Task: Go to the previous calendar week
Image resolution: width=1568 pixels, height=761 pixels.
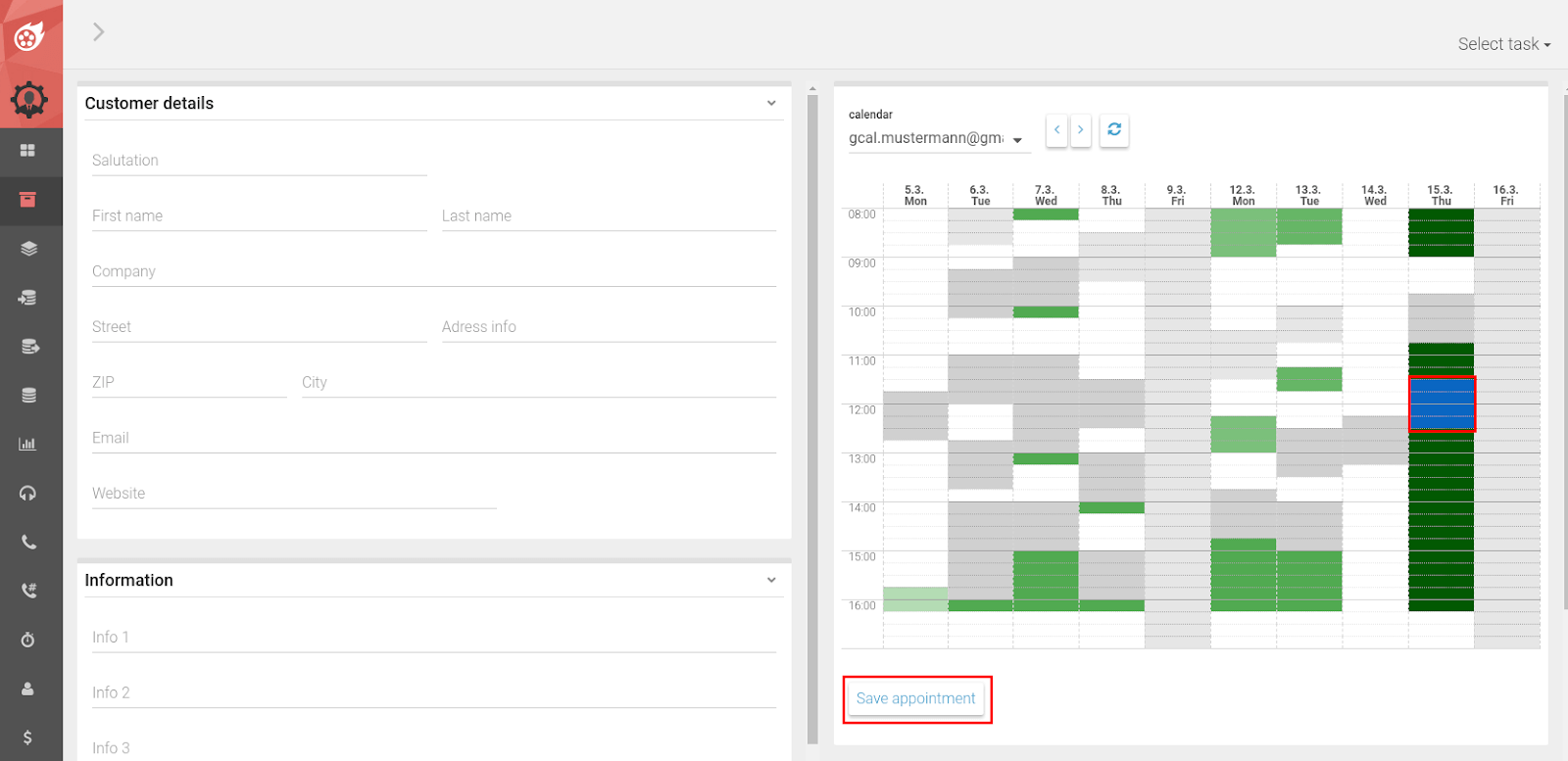Action: pos(1056,129)
